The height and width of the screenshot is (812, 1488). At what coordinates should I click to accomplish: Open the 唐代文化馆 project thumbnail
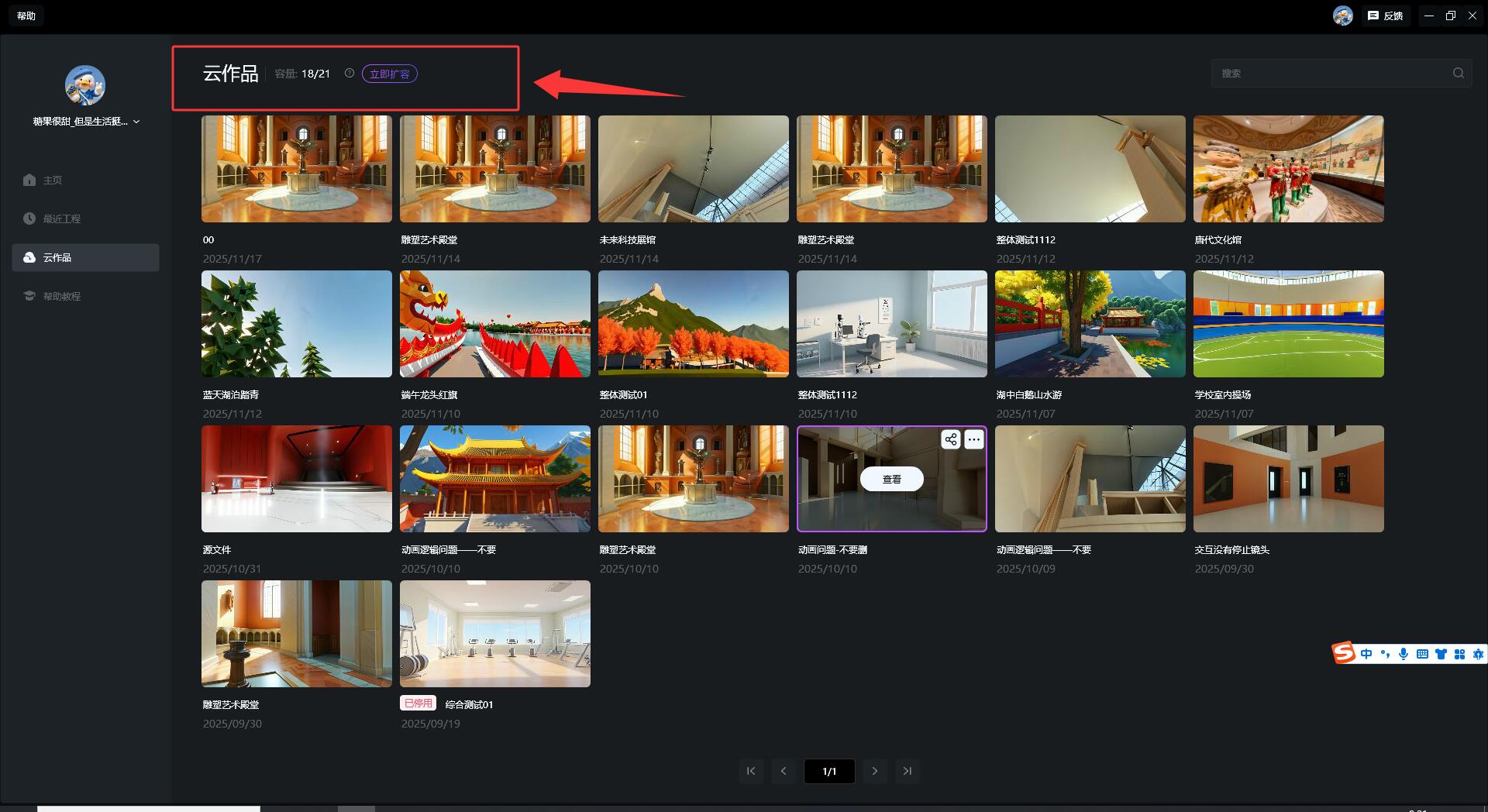coord(1288,169)
